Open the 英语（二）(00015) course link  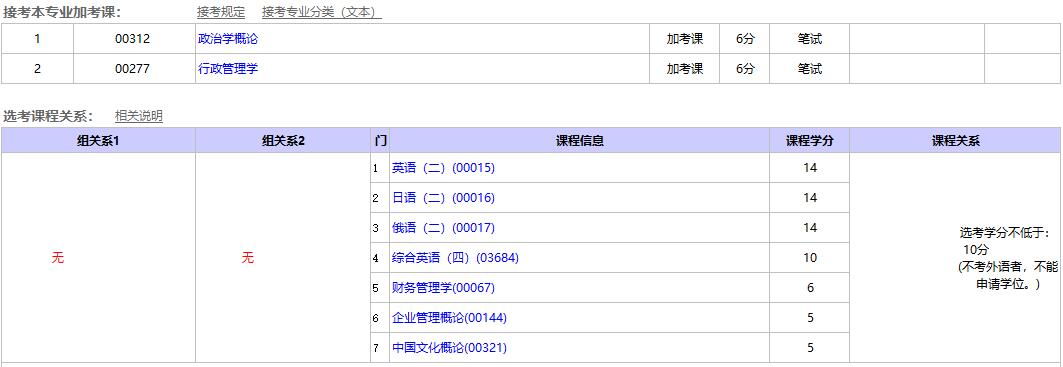[443, 168]
